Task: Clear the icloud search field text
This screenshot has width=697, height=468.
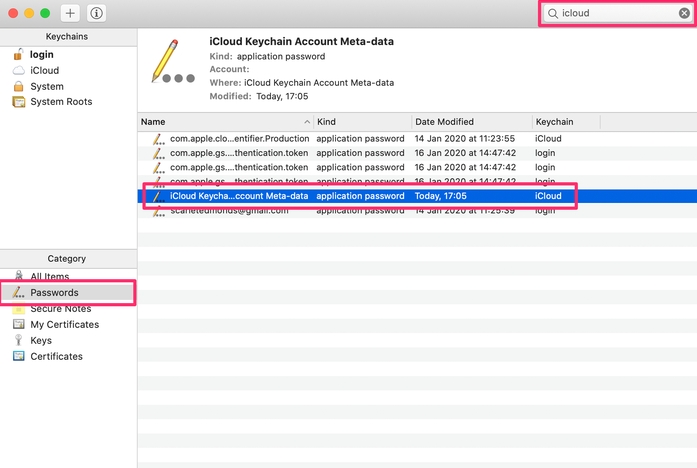Action: click(684, 13)
